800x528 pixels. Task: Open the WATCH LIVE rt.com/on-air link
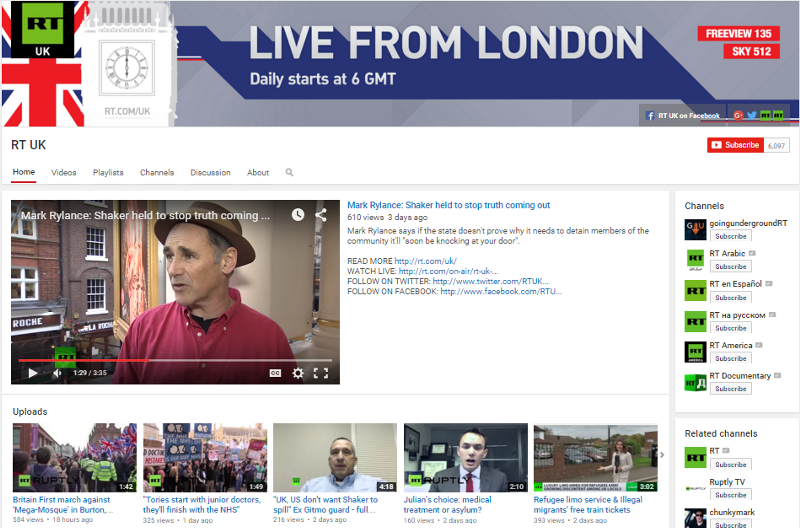pos(448,271)
